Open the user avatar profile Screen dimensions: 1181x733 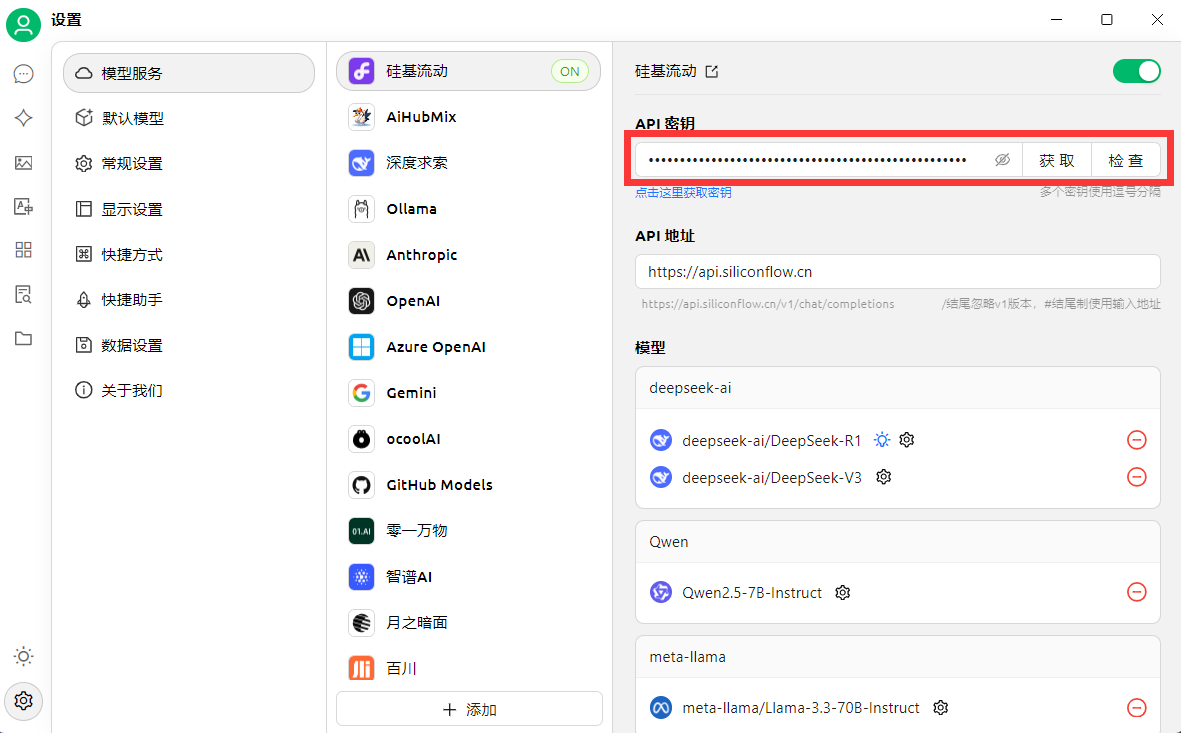pyautogui.click(x=23, y=24)
